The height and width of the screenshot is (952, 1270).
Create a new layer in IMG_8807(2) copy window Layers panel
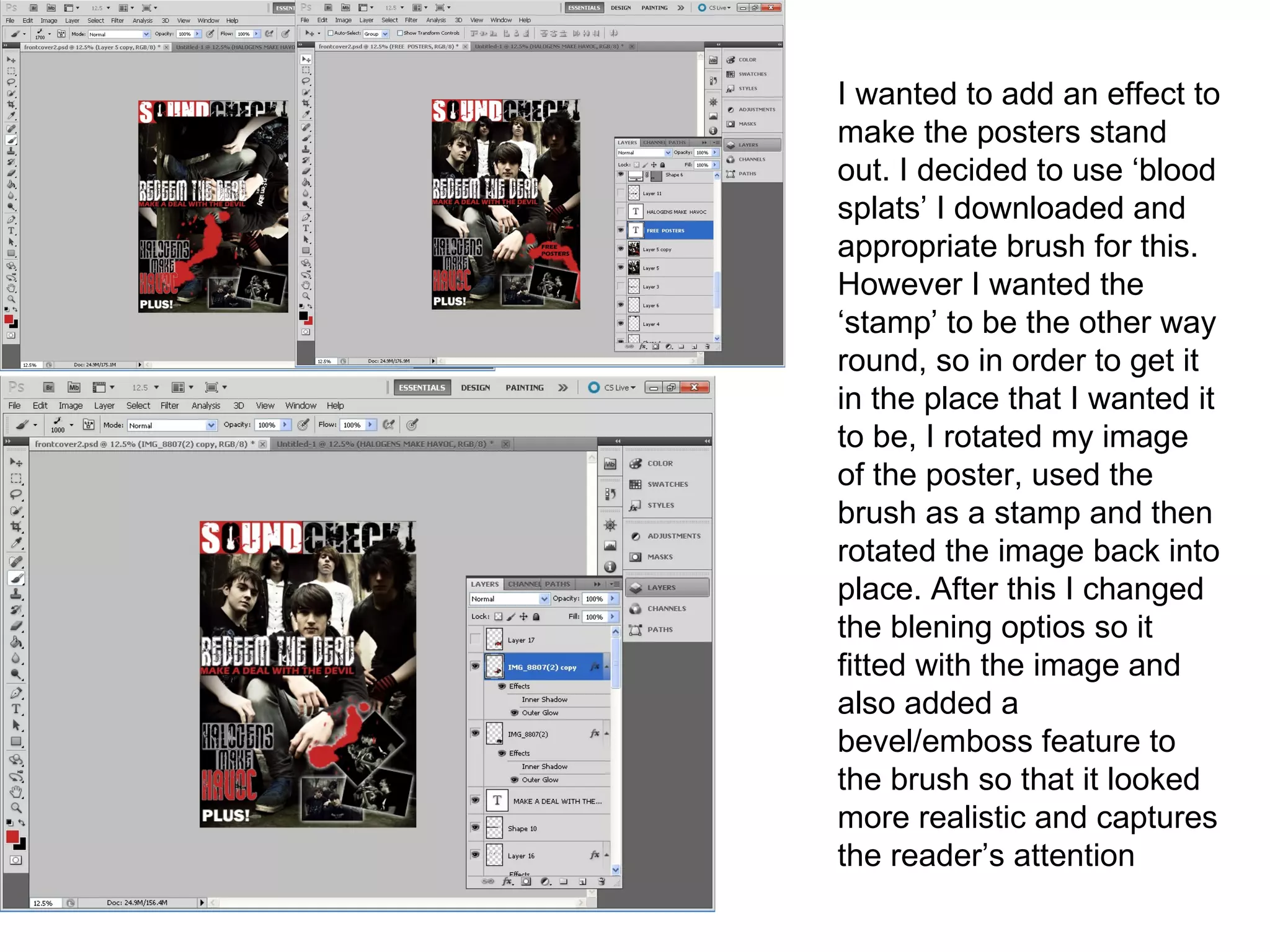(582, 881)
